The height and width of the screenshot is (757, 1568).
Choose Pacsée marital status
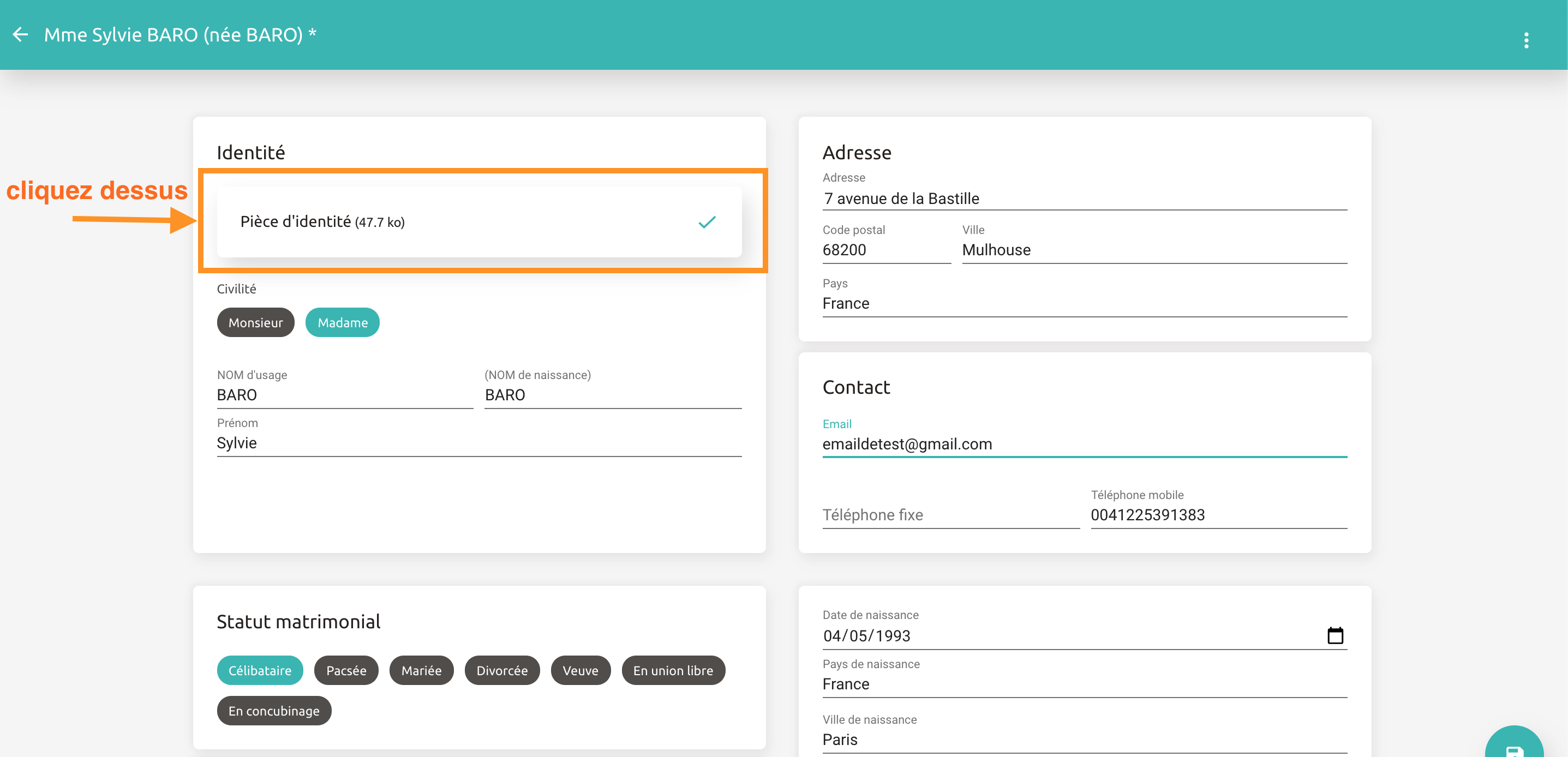click(346, 671)
